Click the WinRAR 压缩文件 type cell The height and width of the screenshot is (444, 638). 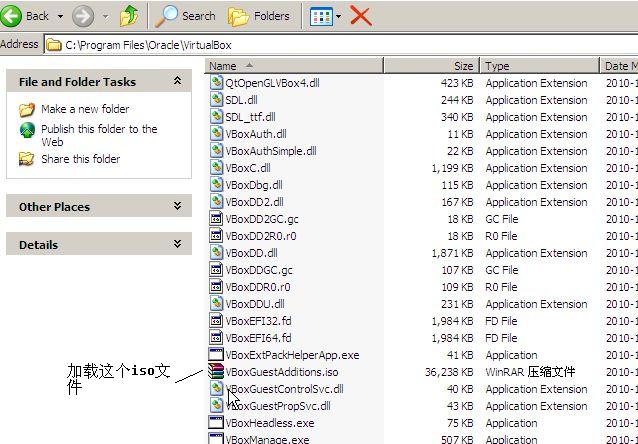pos(530,372)
